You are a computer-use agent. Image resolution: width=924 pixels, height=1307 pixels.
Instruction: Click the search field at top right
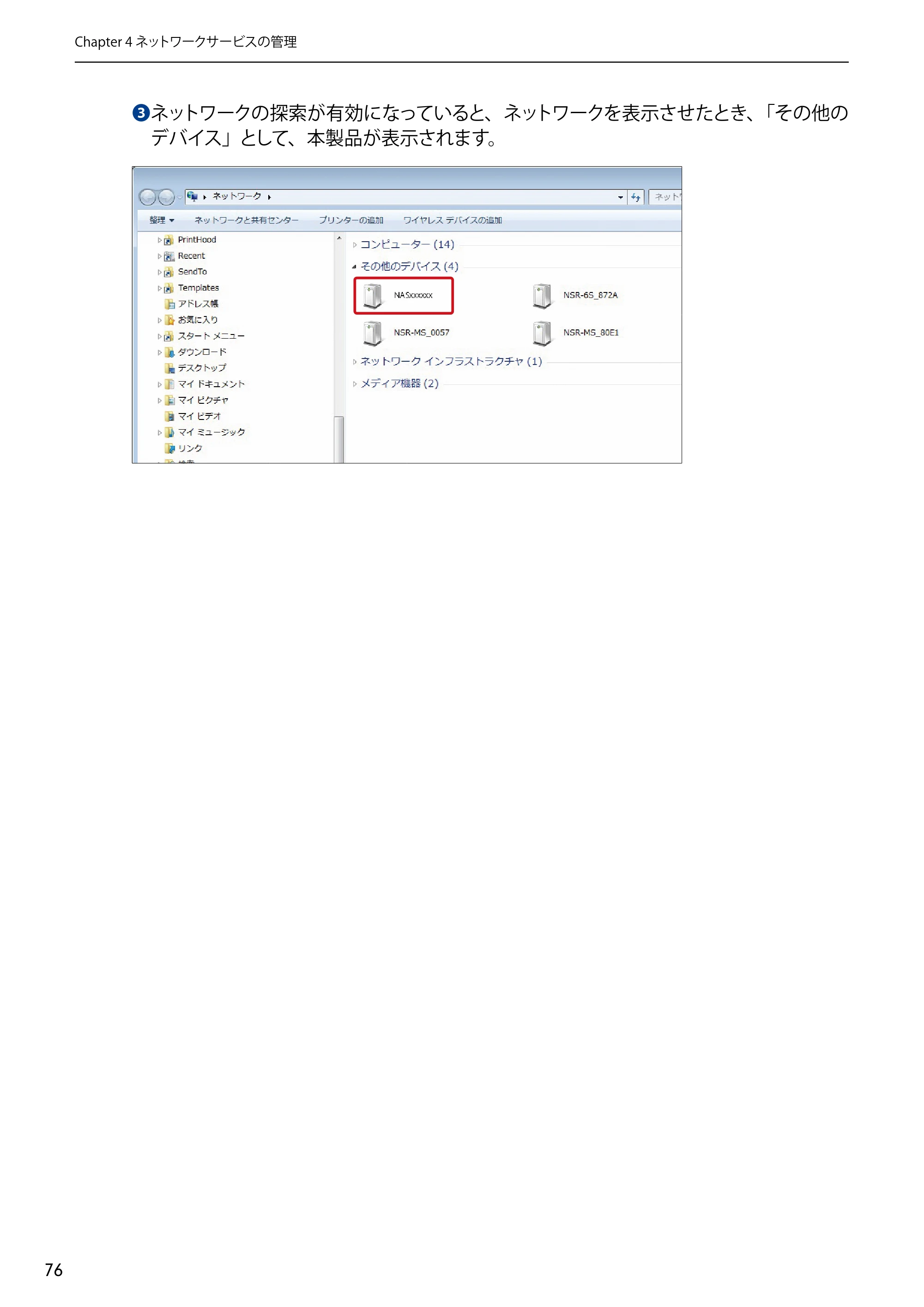666,197
